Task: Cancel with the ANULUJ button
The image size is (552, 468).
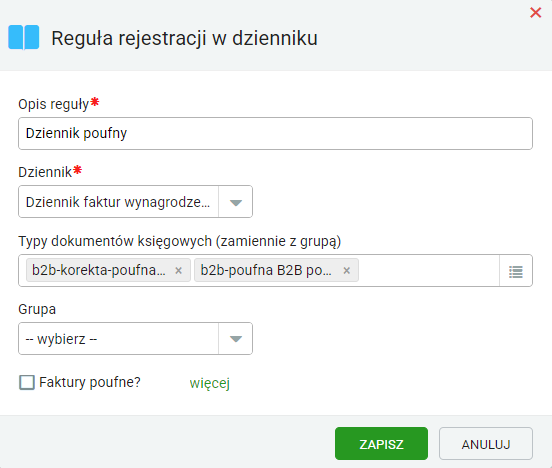Action: click(486, 444)
